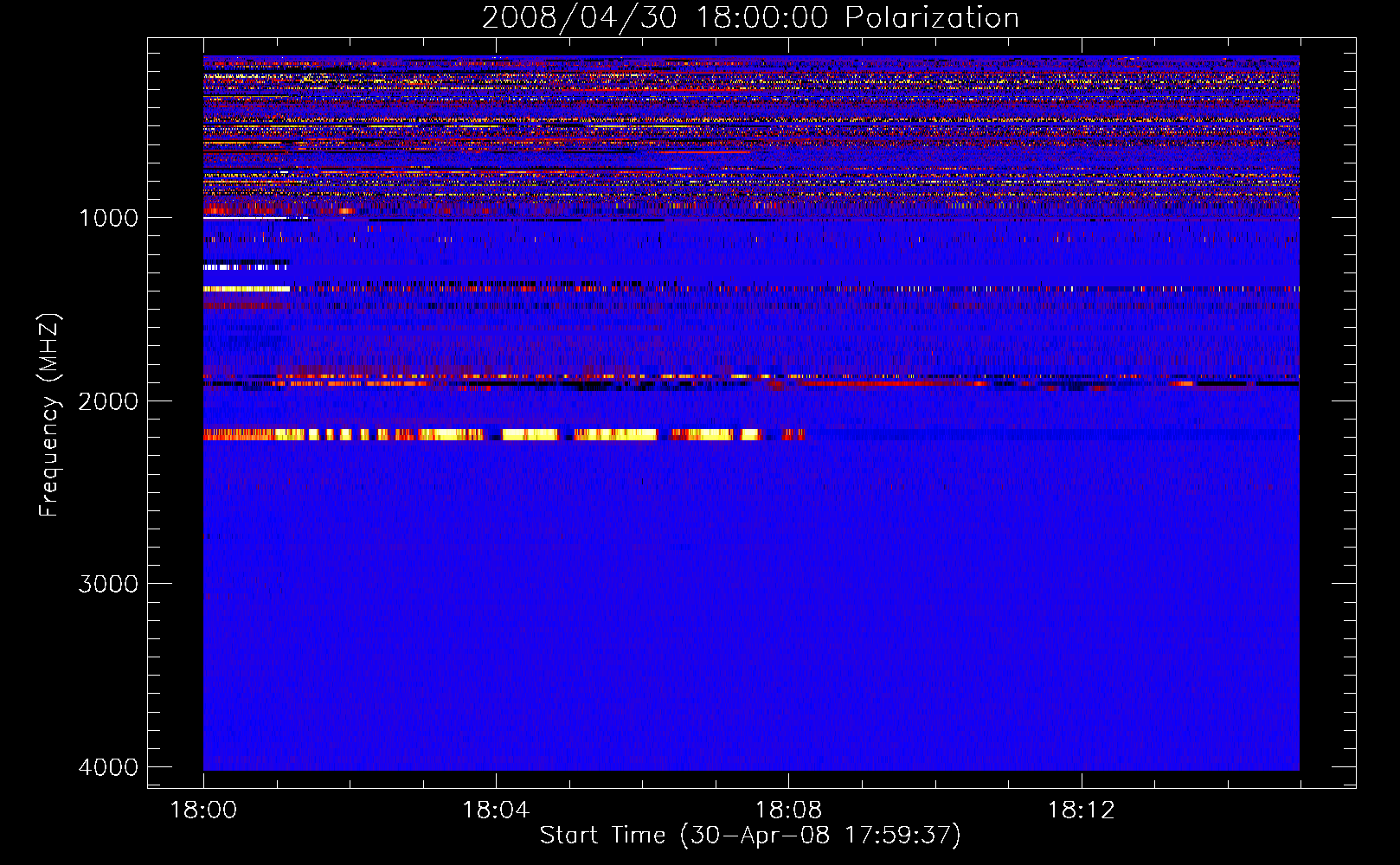Image resolution: width=1400 pixels, height=865 pixels.
Task: Click the "1000" frequency tick label
Action: (108, 218)
